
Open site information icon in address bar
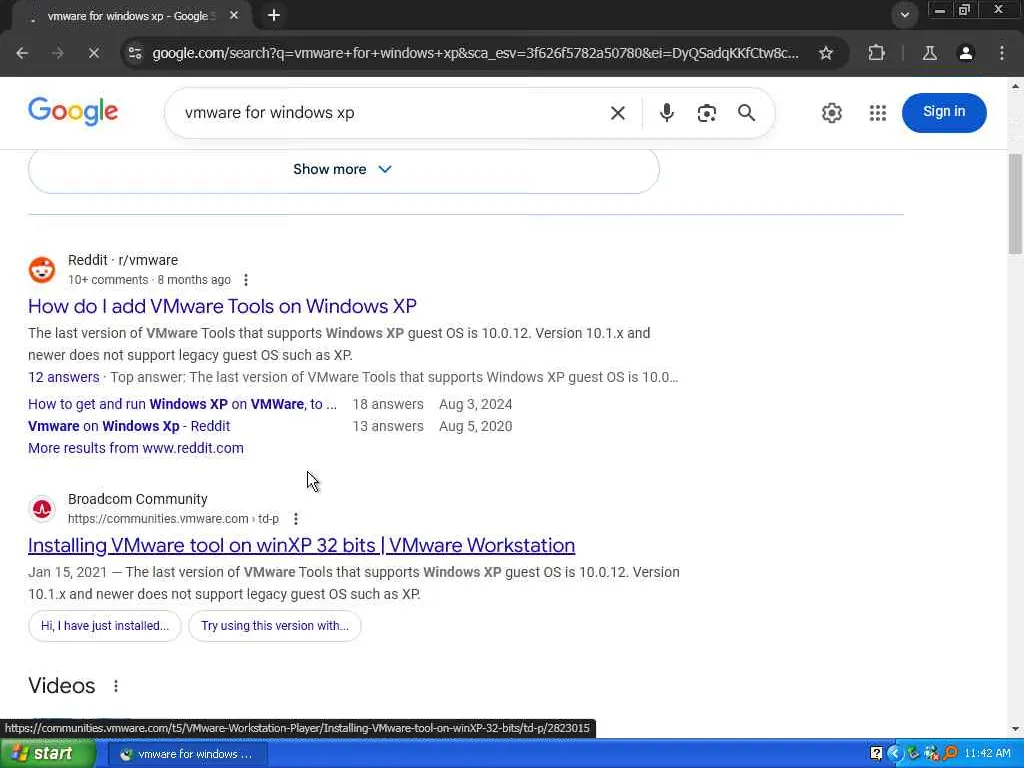pyautogui.click(x=135, y=53)
